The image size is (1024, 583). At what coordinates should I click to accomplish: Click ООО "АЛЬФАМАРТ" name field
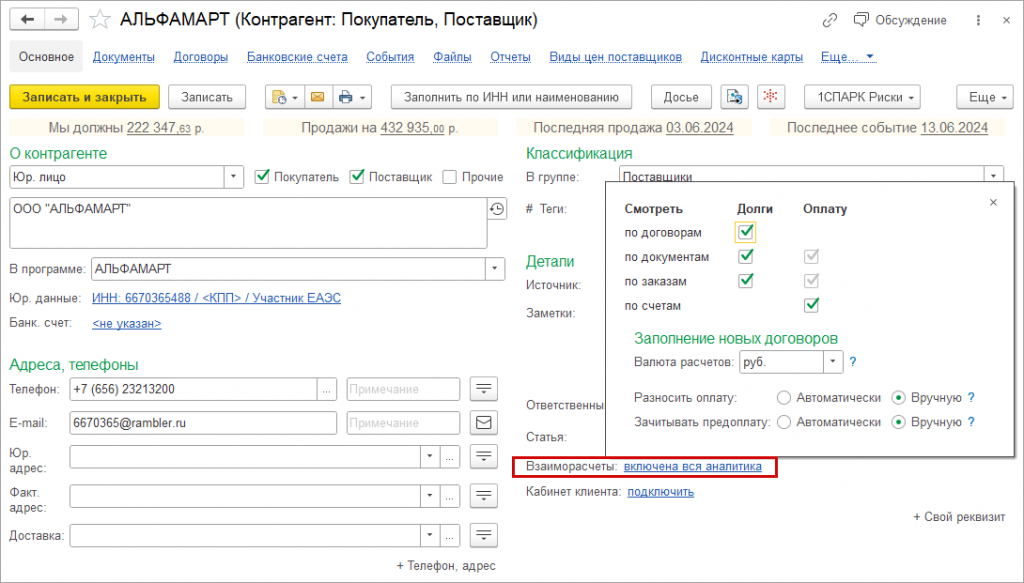248,223
